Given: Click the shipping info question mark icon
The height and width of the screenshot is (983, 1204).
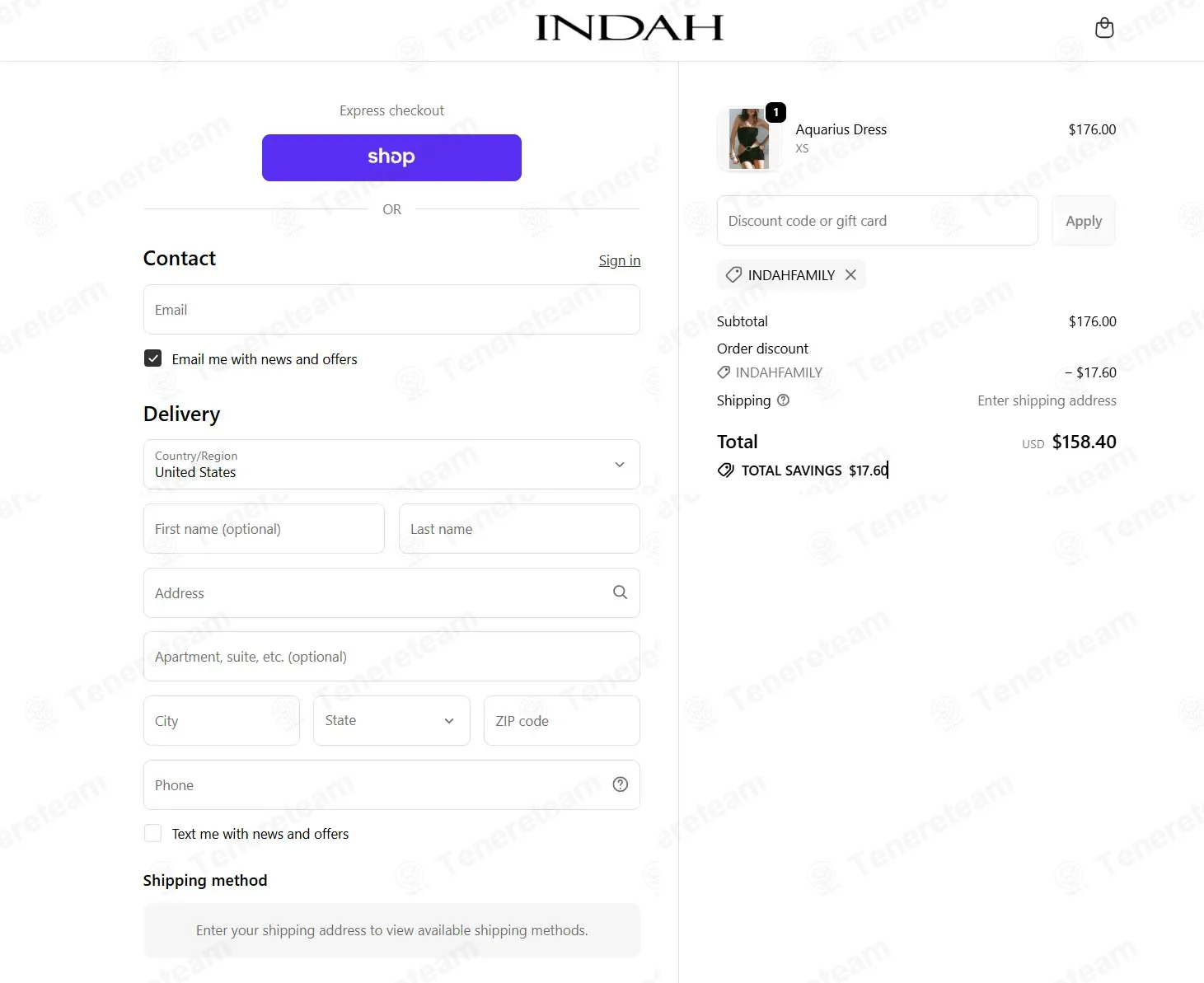Looking at the screenshot, I should tap(783, 400).
